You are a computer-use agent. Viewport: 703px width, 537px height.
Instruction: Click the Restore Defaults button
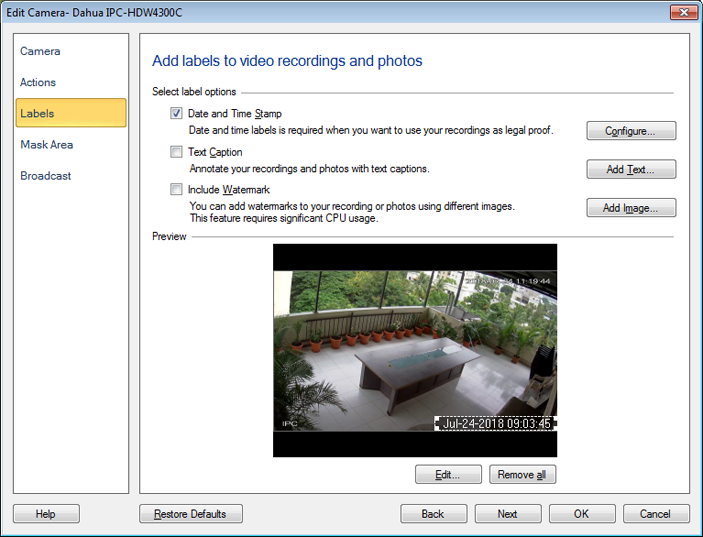coord(190,514)
